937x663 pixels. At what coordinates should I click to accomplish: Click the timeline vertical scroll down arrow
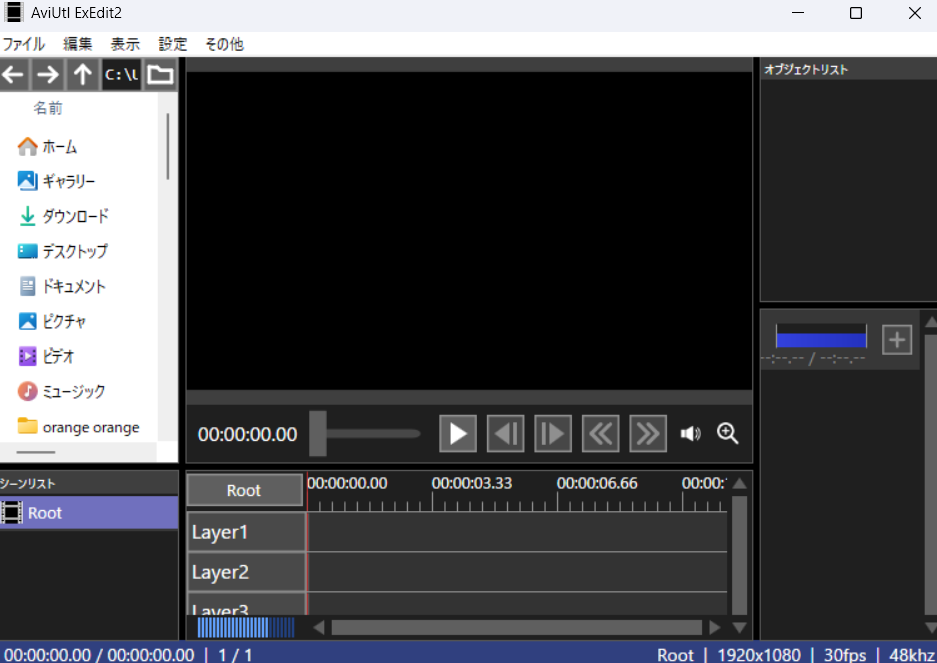[x=740, y=627]
